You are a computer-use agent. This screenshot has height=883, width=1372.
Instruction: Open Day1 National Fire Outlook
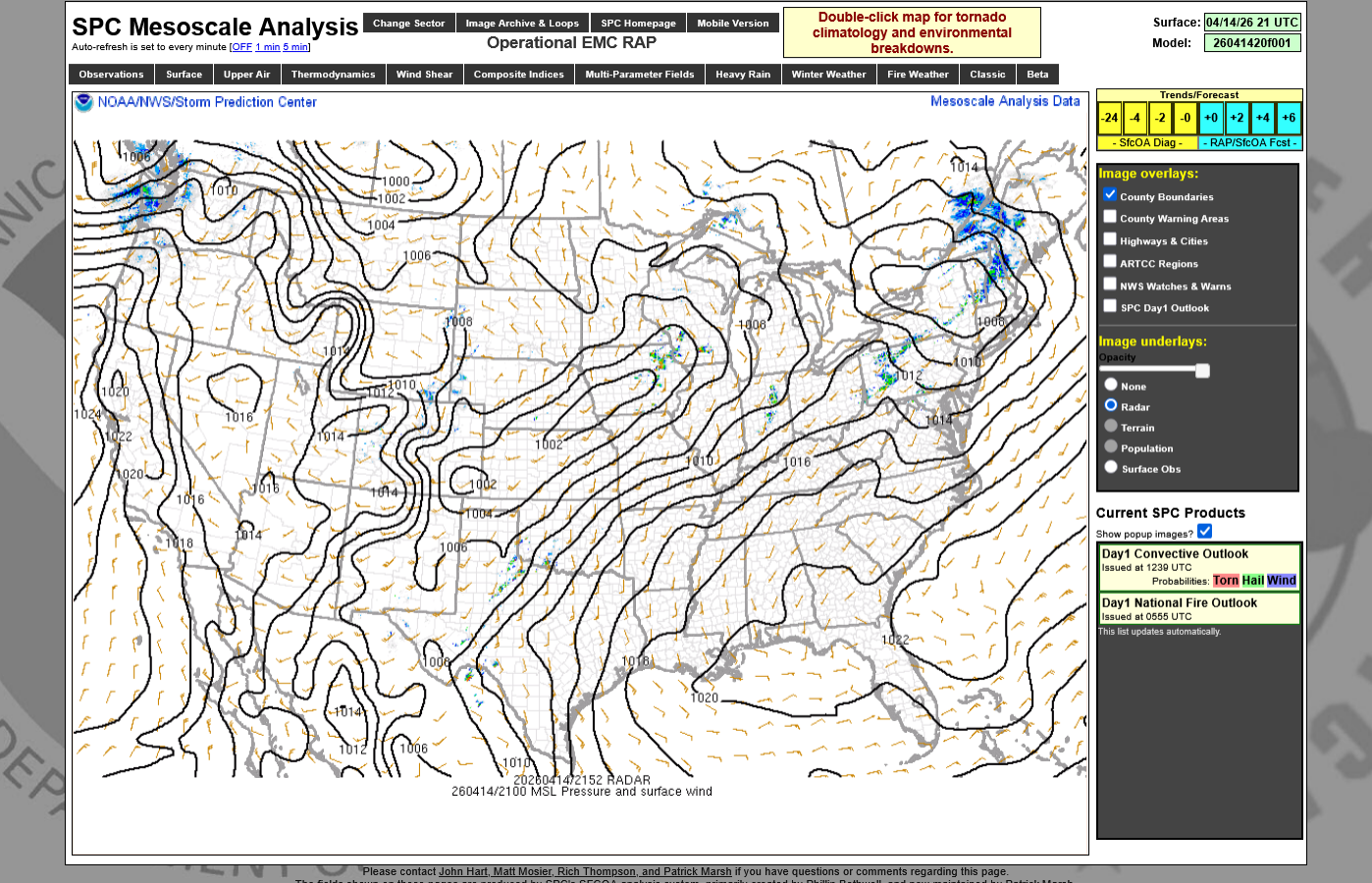pos(1179,603)
